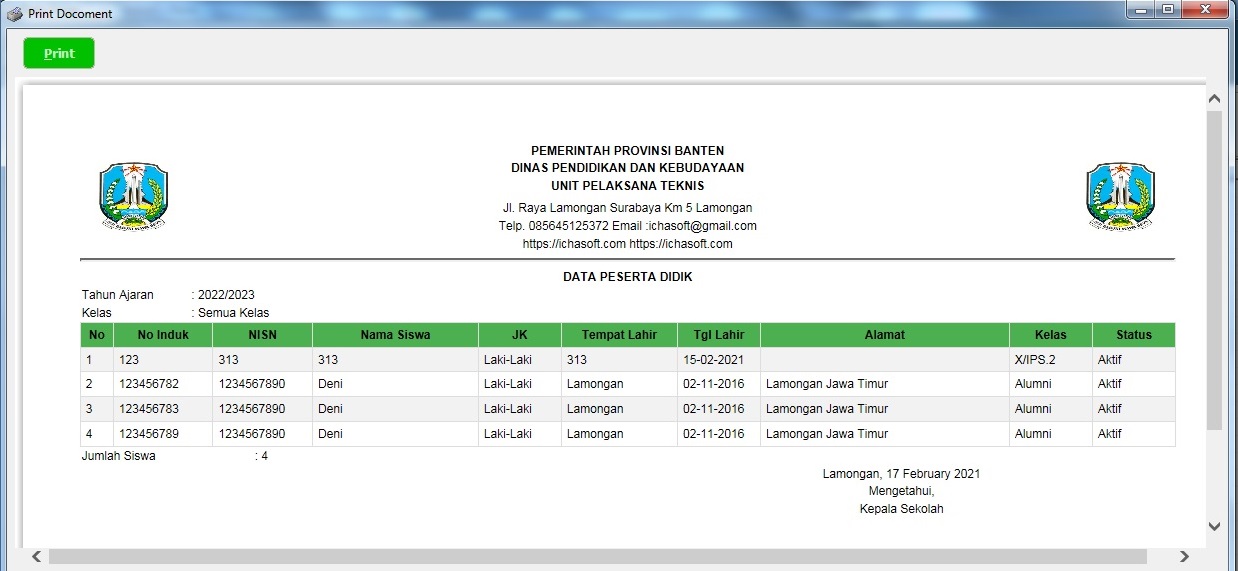
Task: Click 'DINAS PENDIDIKAN DAN KEBUDAYAAN' heading
Action: (x=628, y=168)
